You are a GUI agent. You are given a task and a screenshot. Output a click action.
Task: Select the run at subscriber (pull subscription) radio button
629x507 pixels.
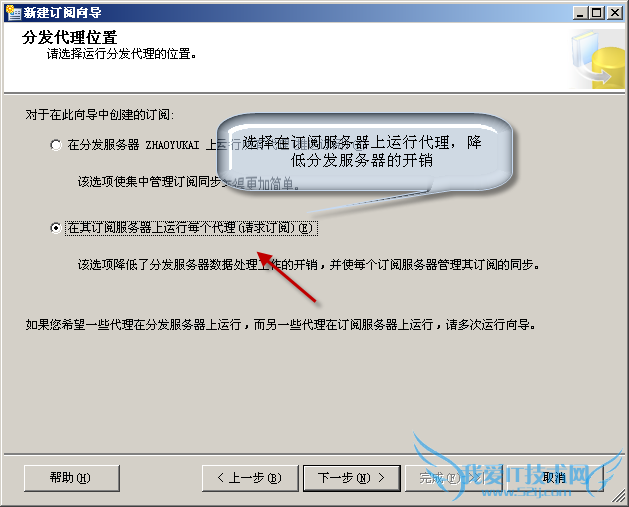click(56, 228)
